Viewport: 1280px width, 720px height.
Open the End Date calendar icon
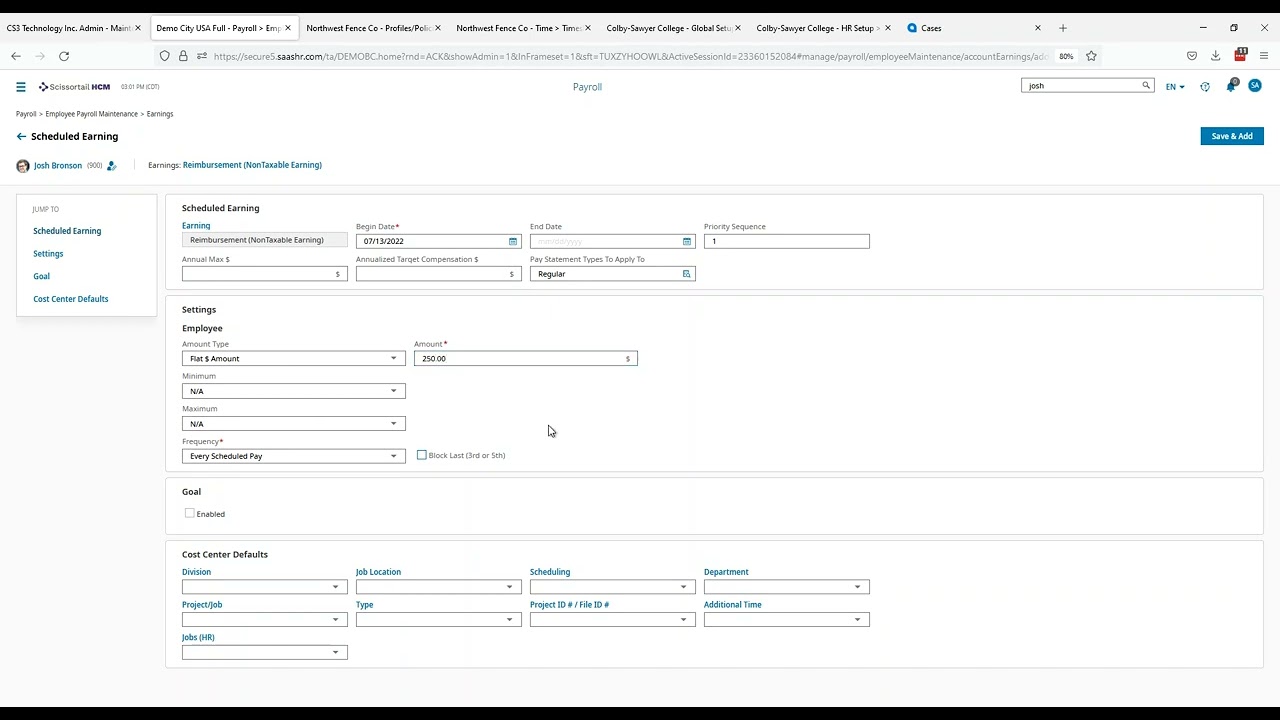pyautogui.click(x=686, y=241)
